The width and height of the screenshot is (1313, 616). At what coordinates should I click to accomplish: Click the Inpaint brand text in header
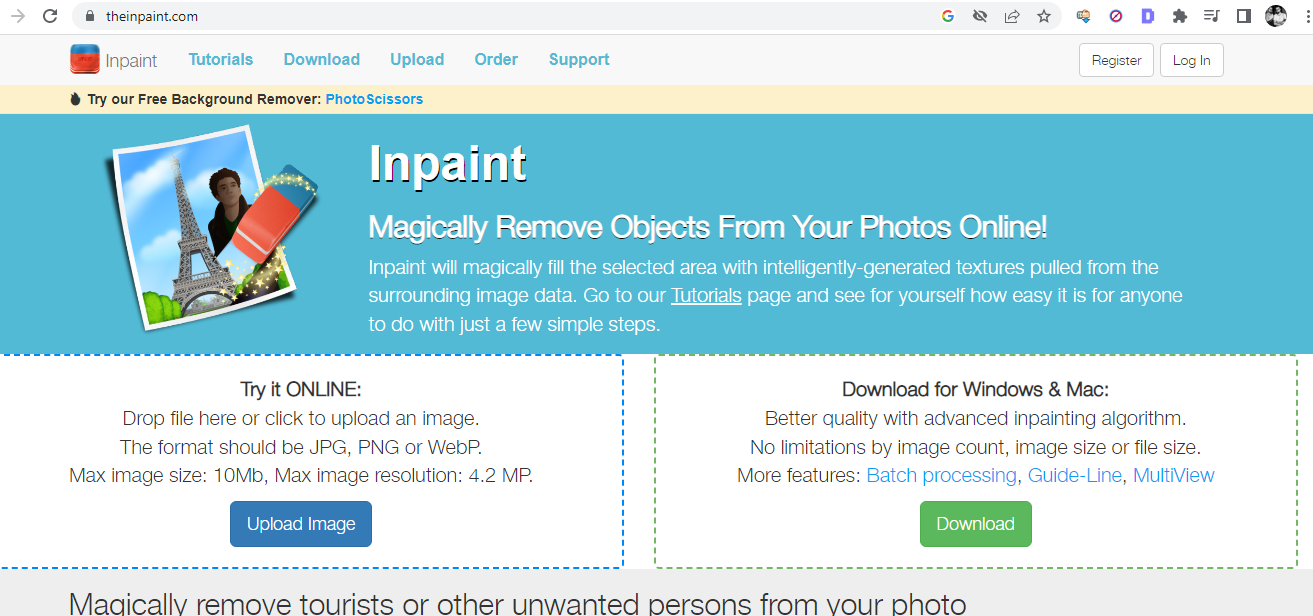click(131, 60)
